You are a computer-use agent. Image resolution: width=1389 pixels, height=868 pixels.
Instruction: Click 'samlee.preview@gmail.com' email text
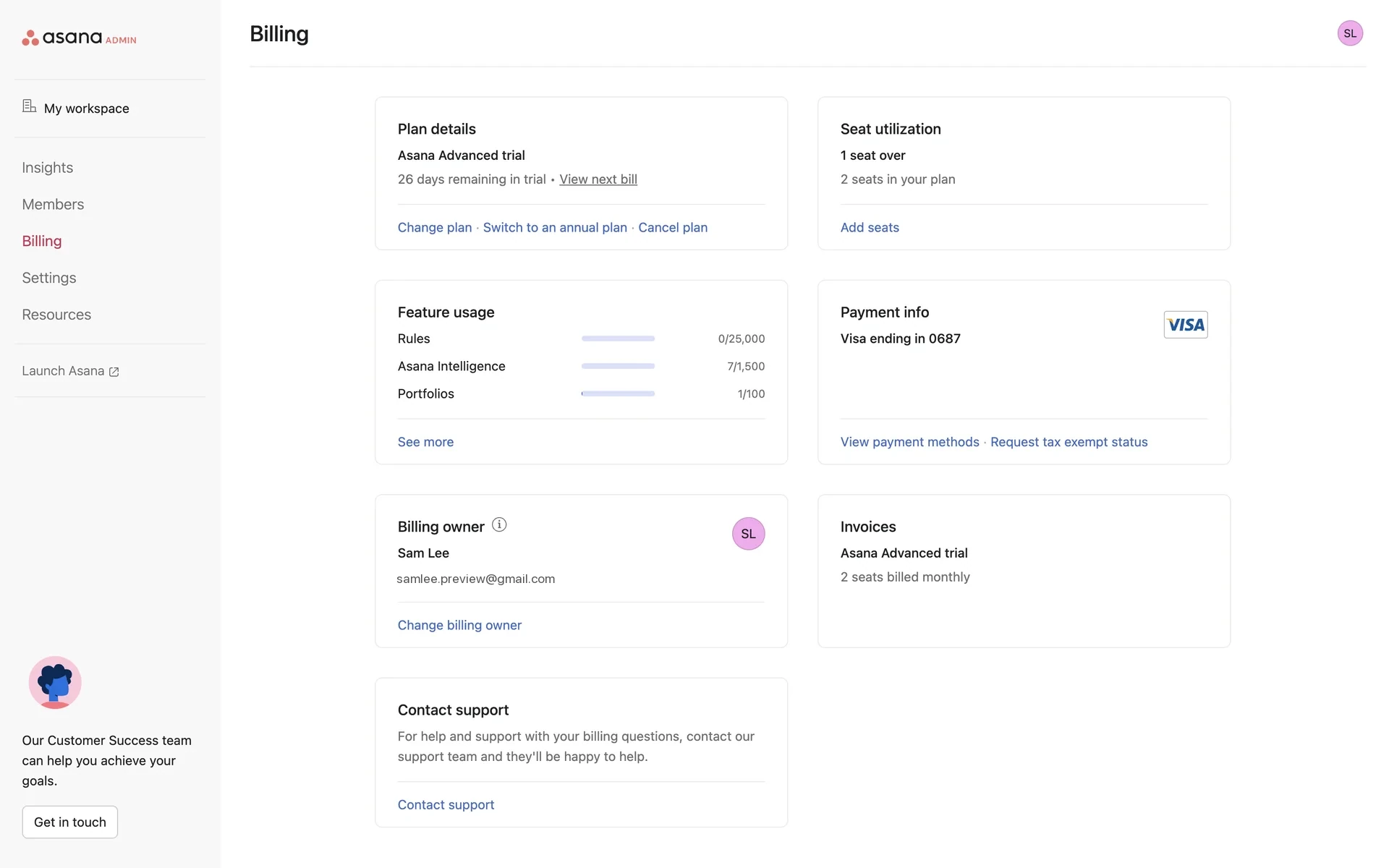pos(476,579)
